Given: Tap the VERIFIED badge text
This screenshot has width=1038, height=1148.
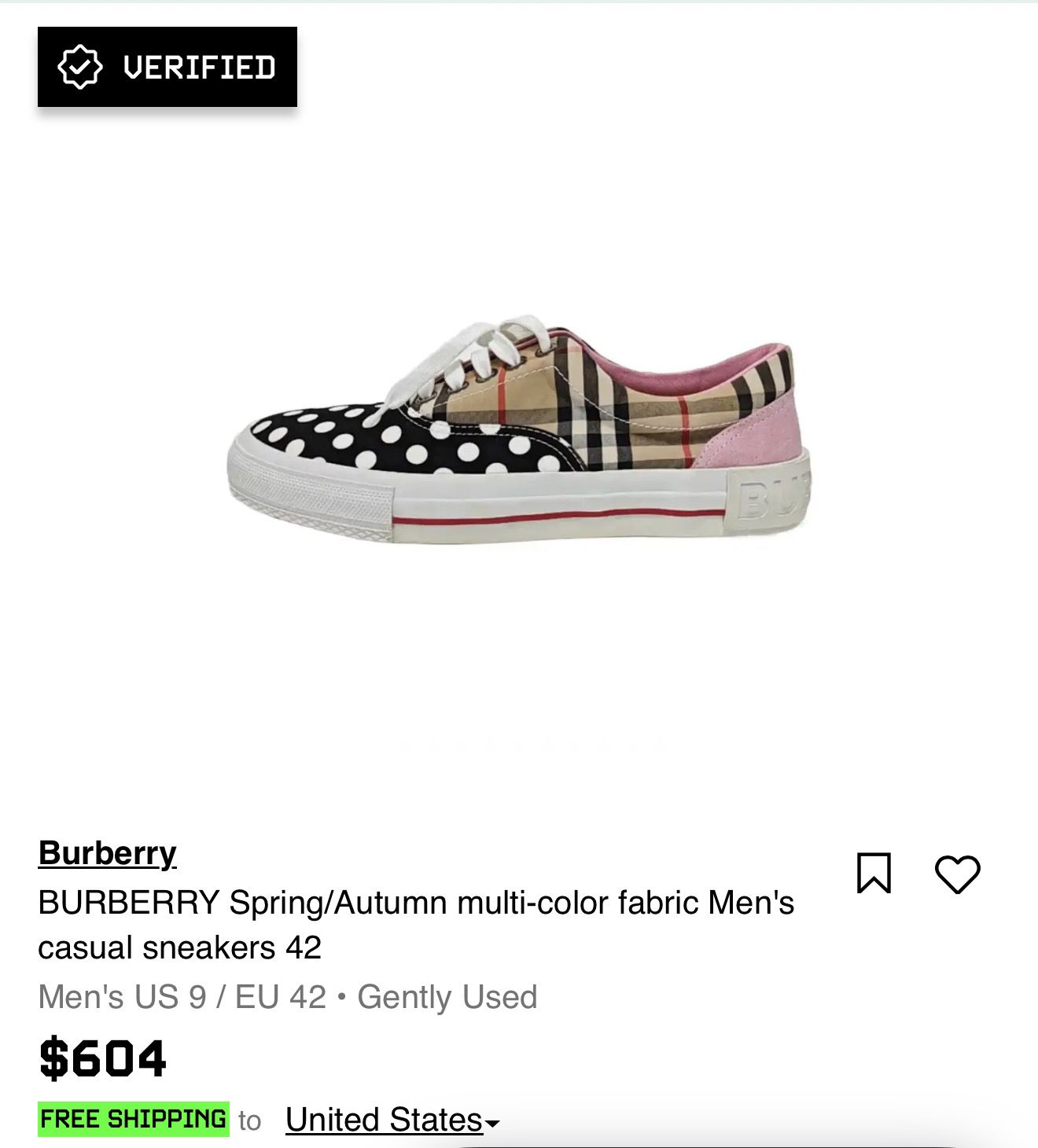Looking at the screenshot, I should point(200,68).
